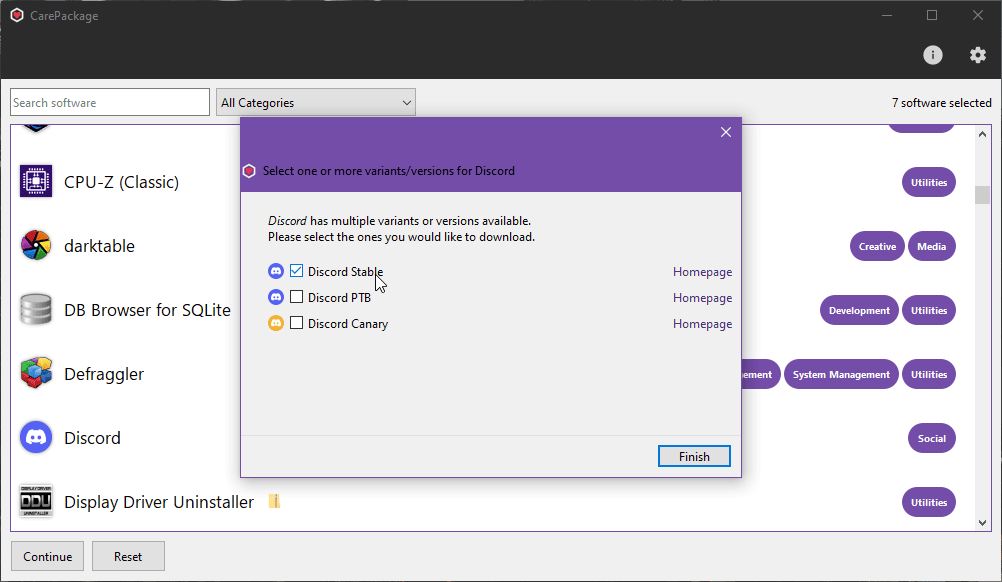Select the CPU-Z (Classic) name

(x=121, y=182)
